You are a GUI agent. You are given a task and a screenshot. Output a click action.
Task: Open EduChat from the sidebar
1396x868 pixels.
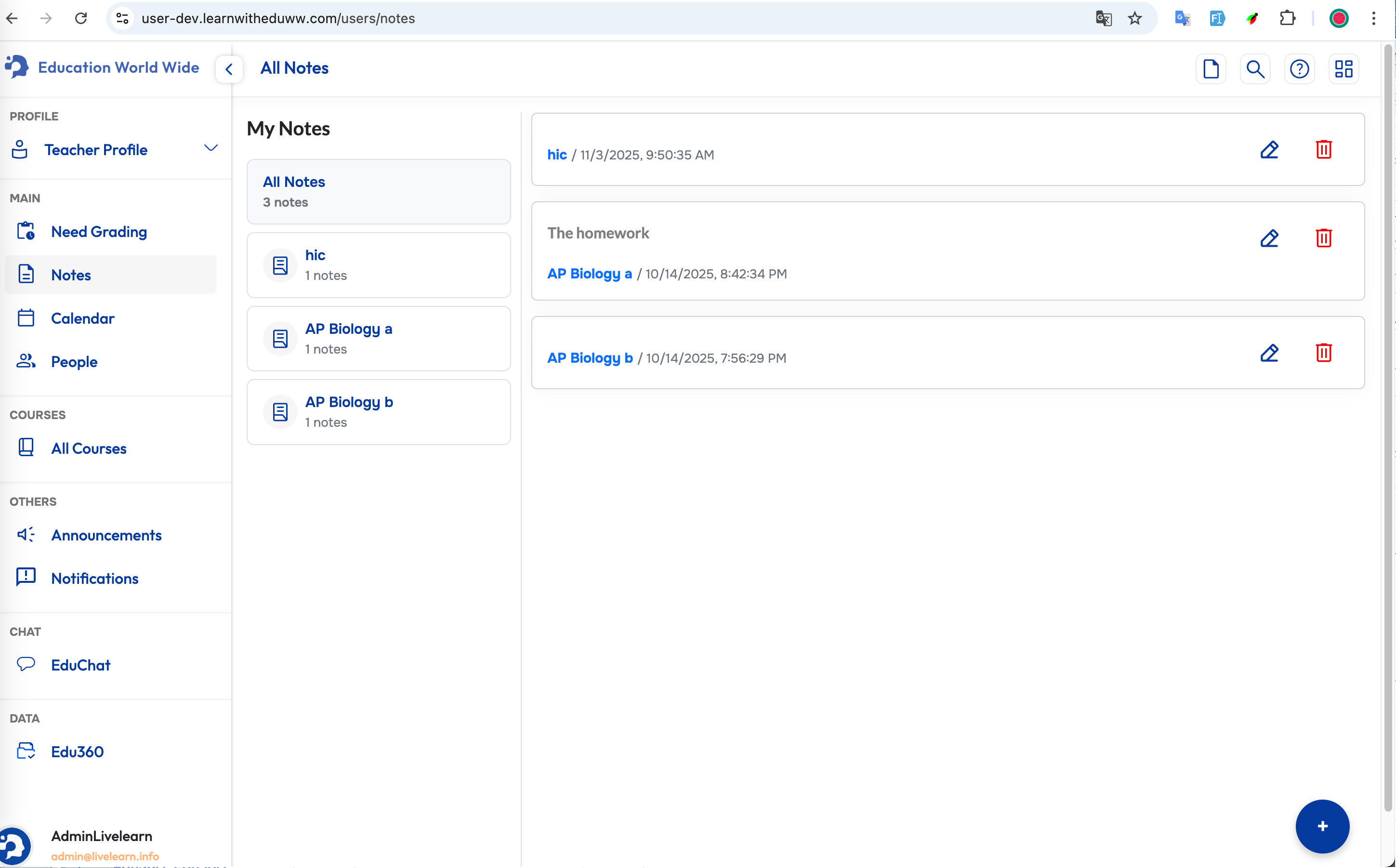(x=80, y=665)
